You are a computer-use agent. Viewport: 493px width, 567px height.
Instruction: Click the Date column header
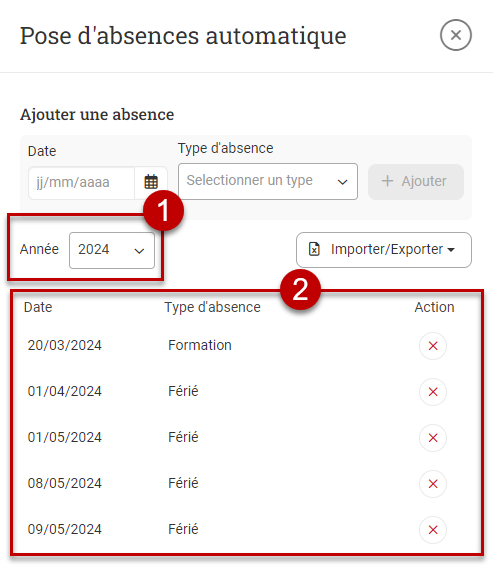point(38,307)
